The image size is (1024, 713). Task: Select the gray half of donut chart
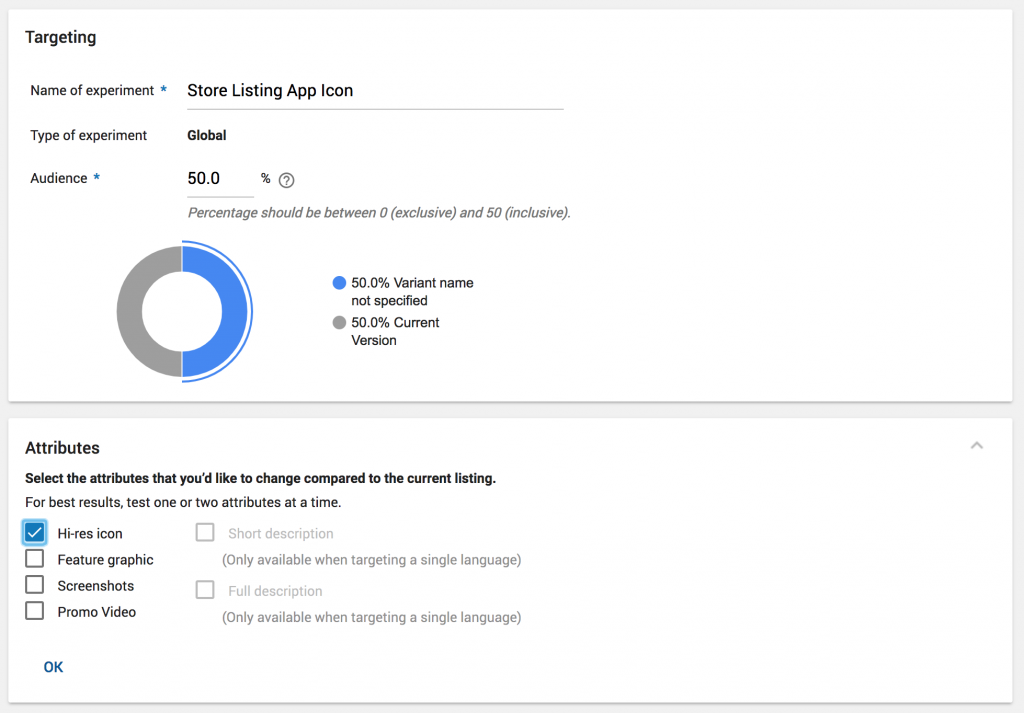point(132,310)
